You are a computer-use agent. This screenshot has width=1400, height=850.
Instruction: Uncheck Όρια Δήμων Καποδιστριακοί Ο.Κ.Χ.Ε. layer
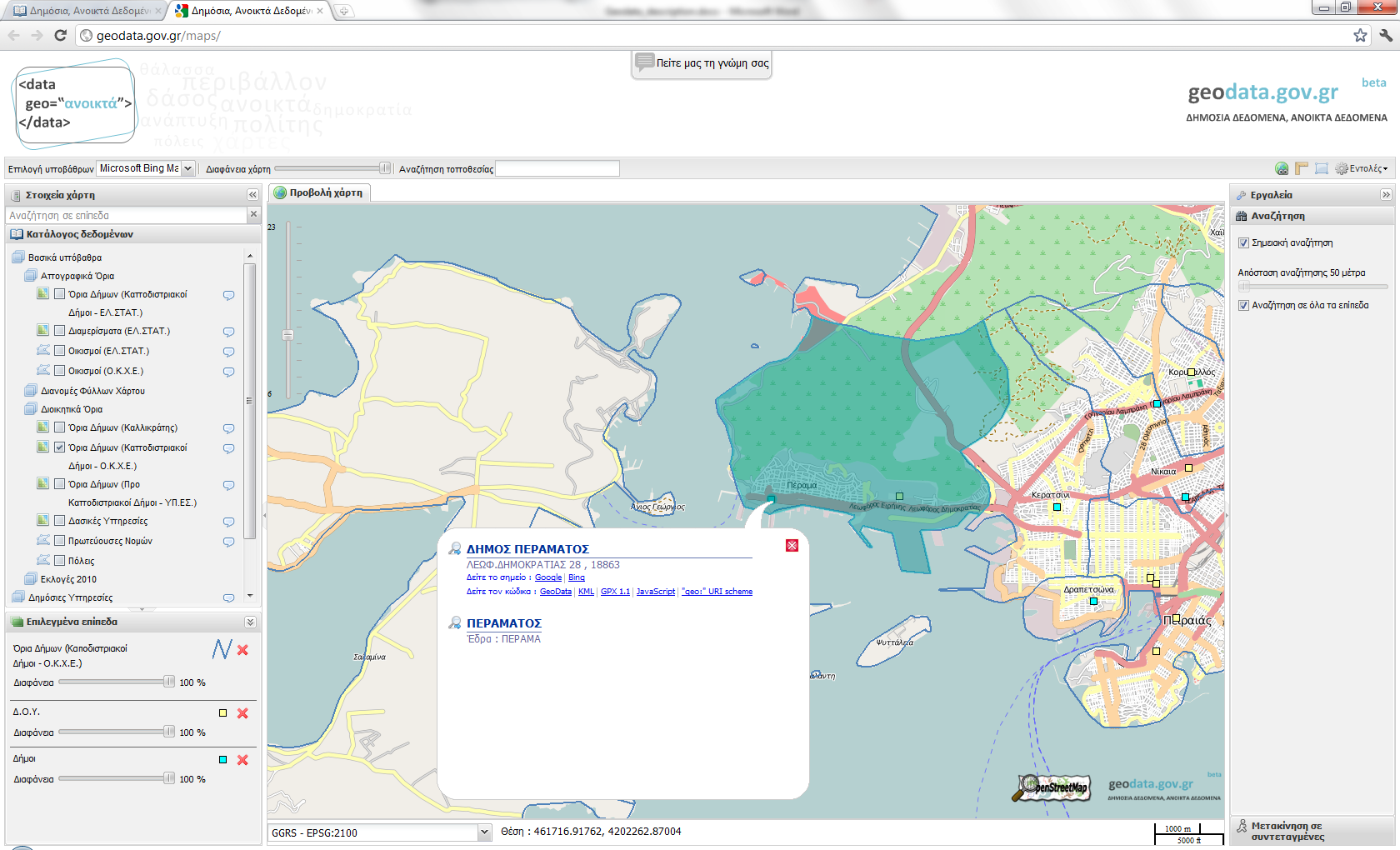pos(60,447)
